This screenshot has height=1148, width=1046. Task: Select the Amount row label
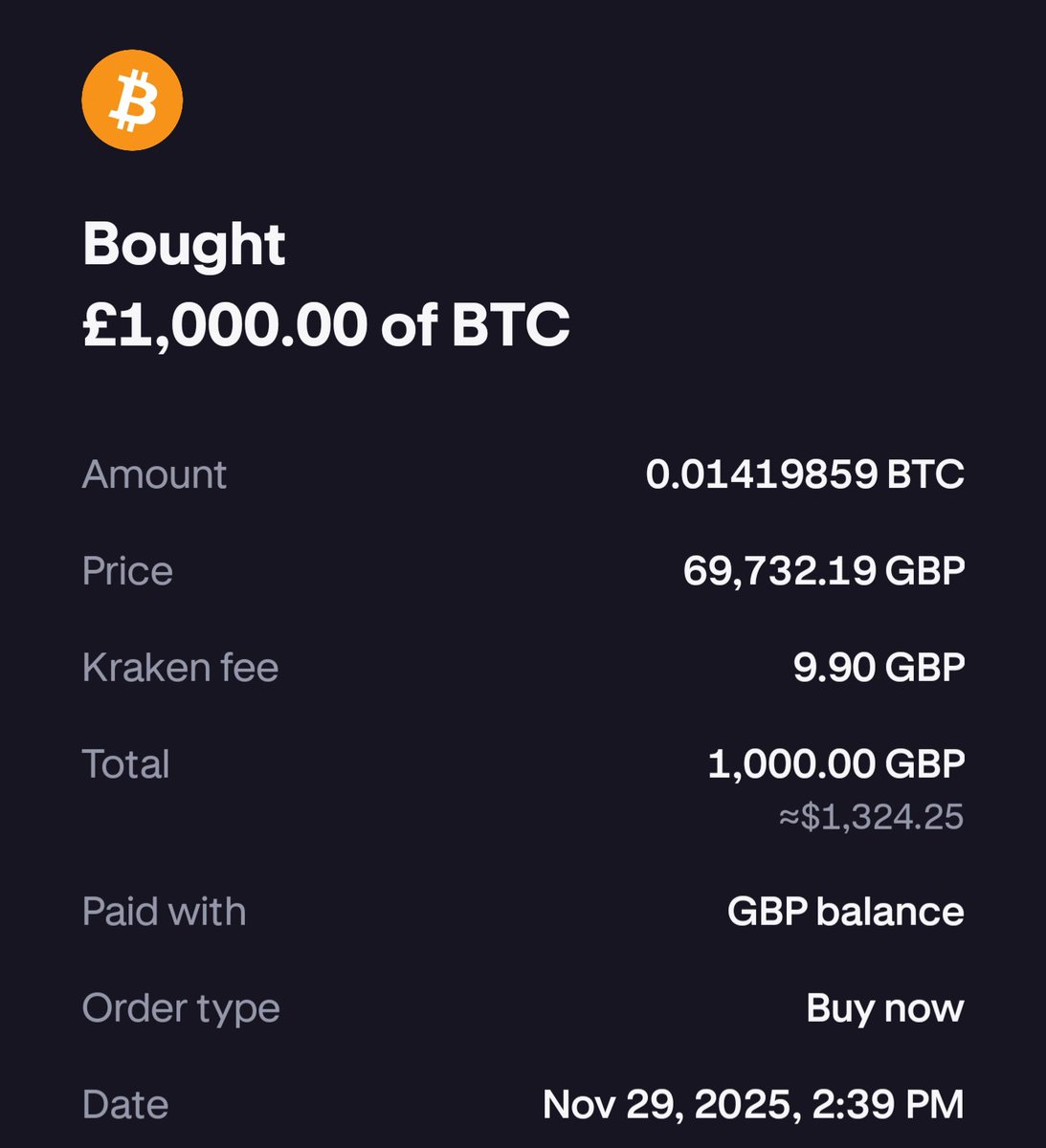tap(154, 475)
